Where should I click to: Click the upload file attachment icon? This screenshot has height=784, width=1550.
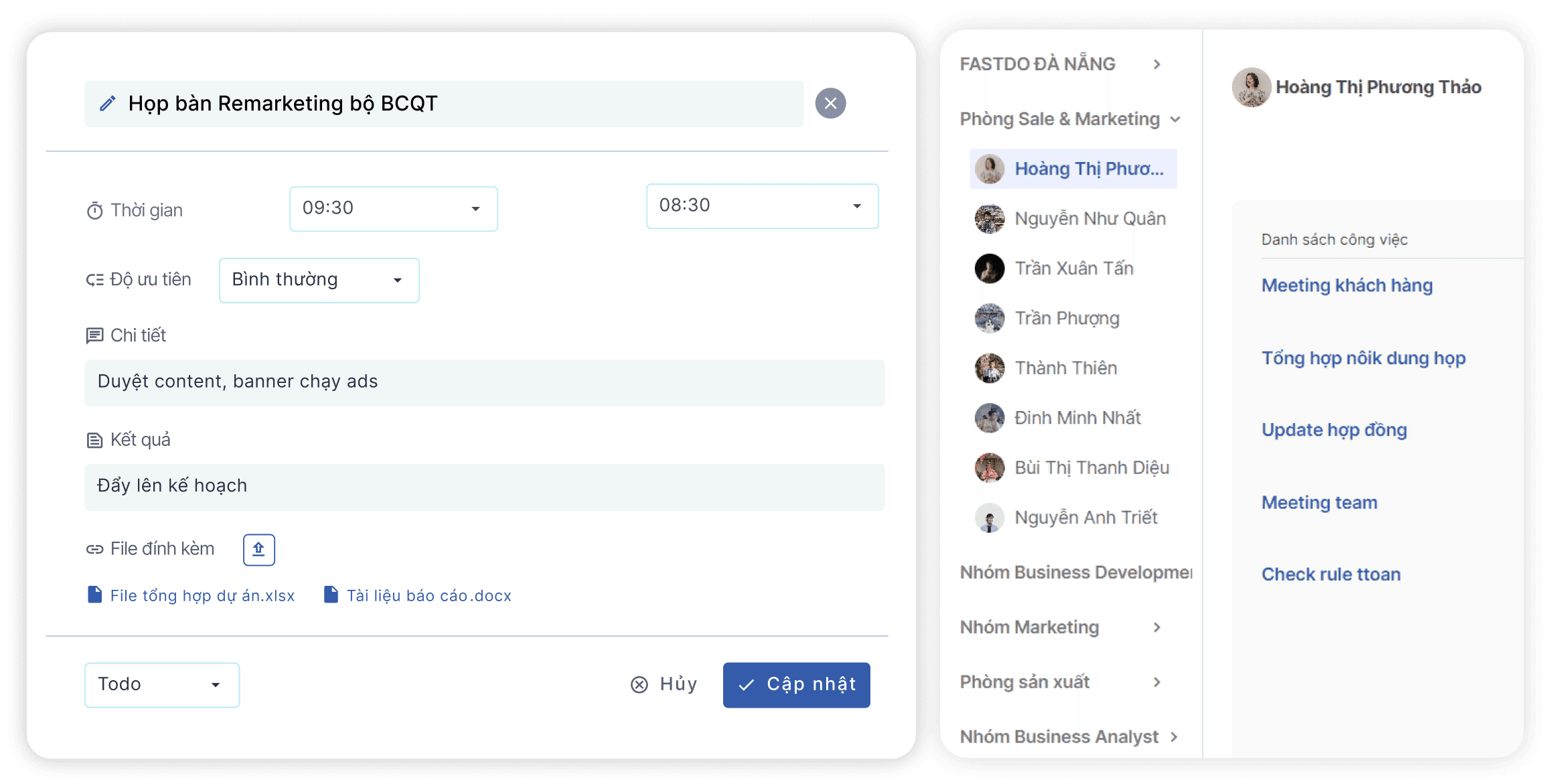click(259, 550)
